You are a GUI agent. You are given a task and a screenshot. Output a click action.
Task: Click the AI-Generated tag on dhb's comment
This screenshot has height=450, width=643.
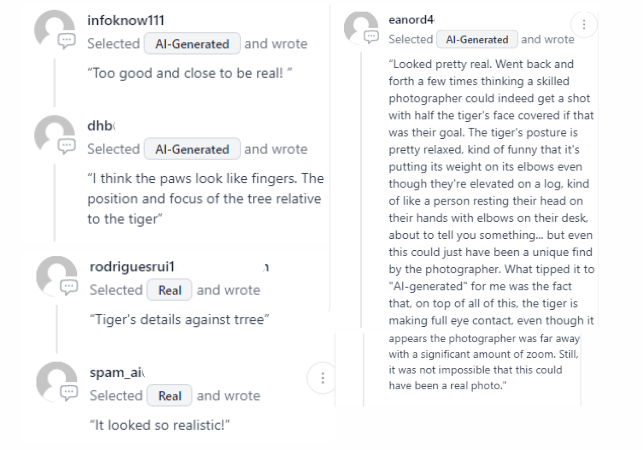[192, 149]
